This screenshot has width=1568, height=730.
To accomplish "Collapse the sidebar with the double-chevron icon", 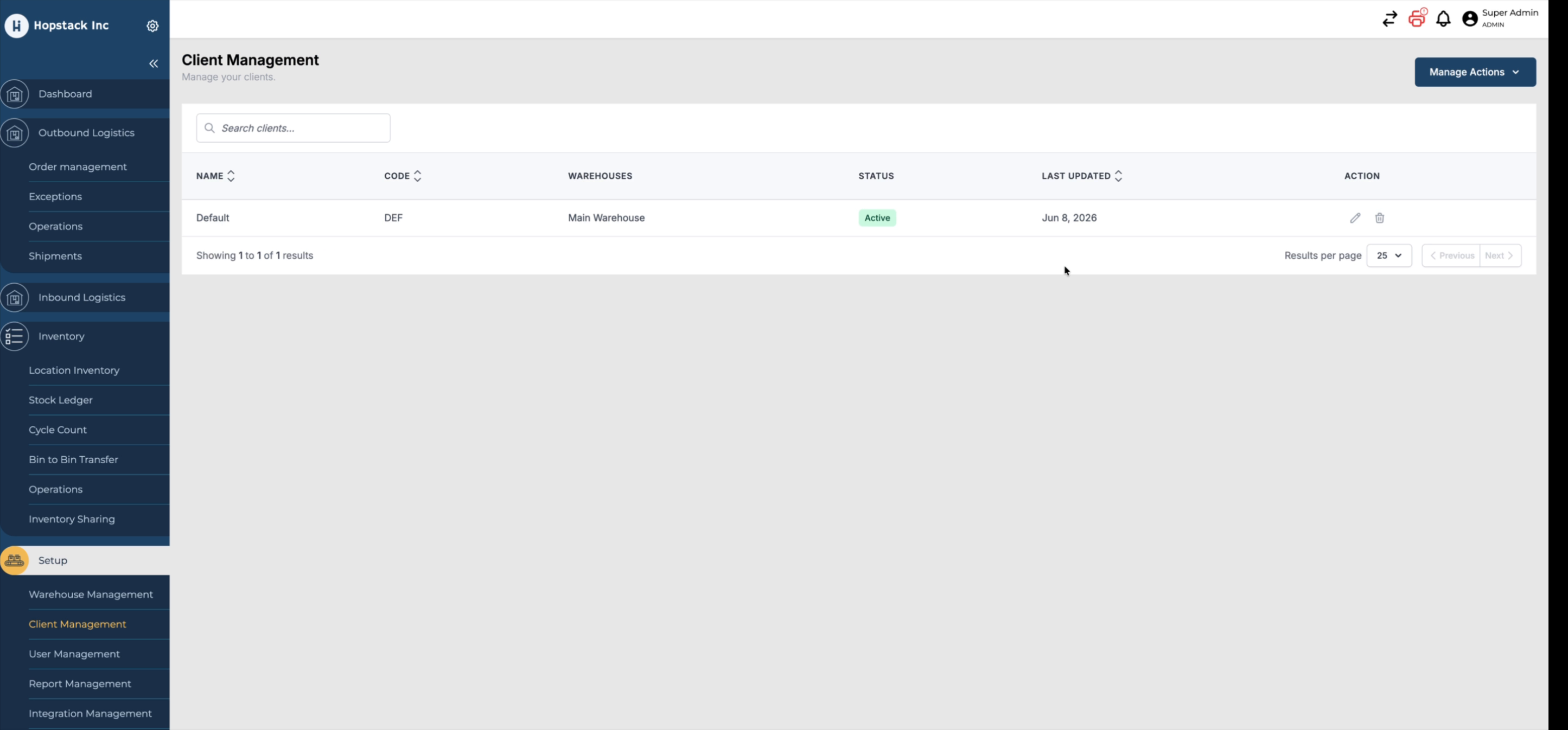I will [x=154, y=64].
